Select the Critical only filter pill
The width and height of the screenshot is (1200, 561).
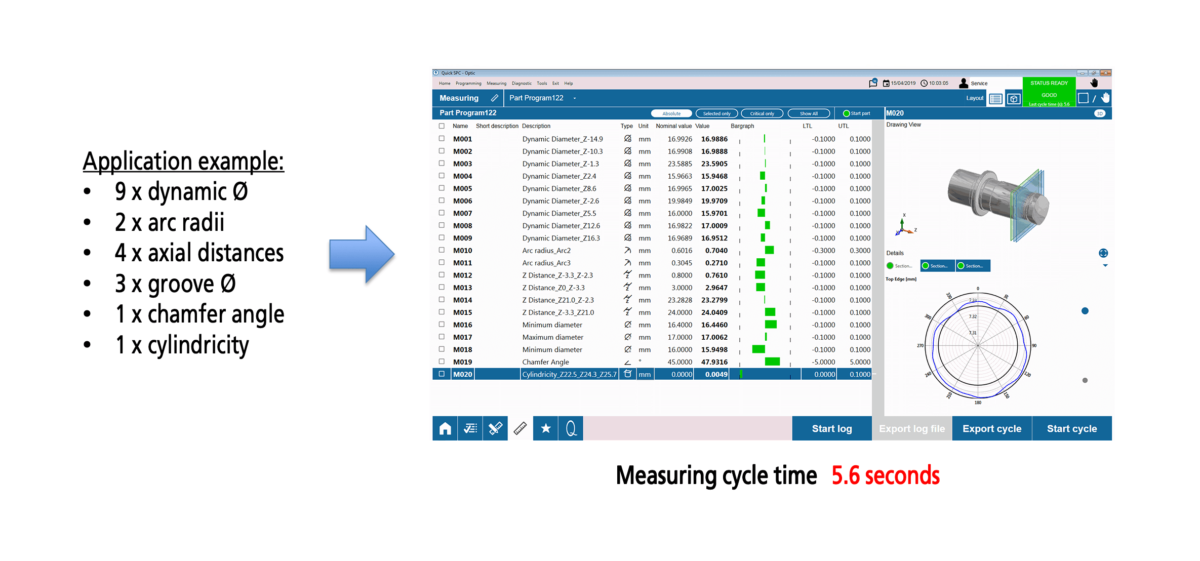click(762, 113)
